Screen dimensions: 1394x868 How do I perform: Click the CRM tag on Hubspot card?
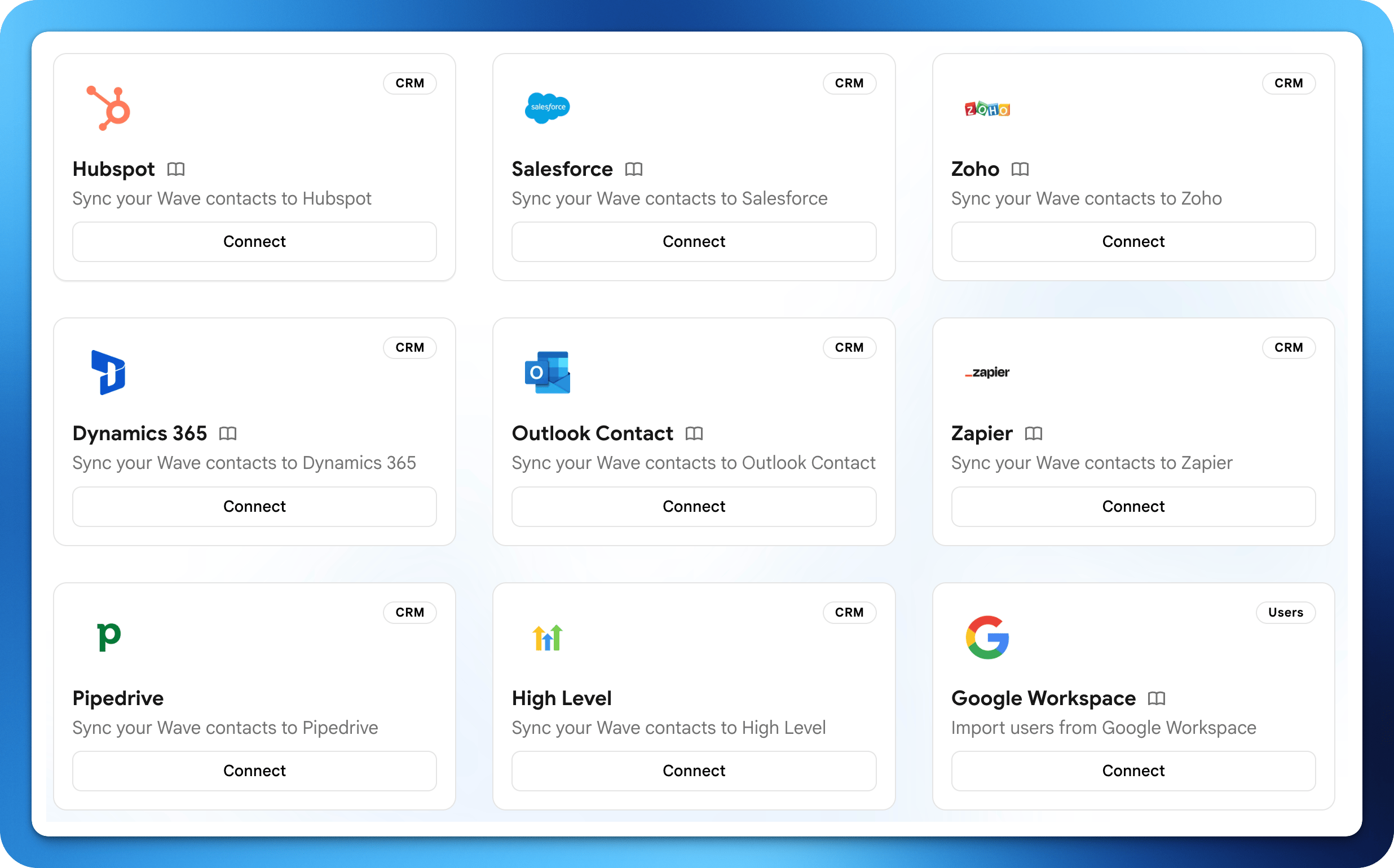pyautogui.click(x=409, y=83)
